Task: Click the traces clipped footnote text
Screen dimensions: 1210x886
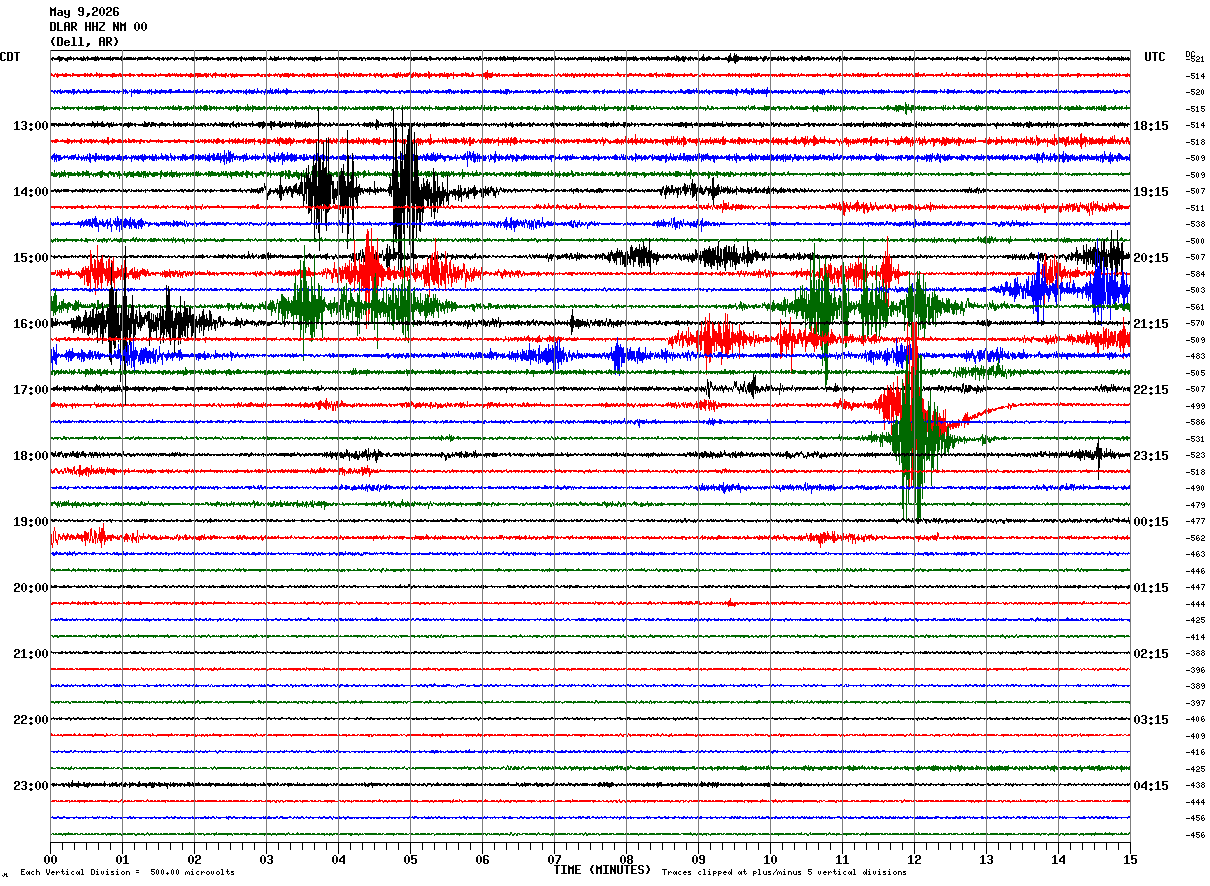Action: pyautogui.click(x=784, y=872)
